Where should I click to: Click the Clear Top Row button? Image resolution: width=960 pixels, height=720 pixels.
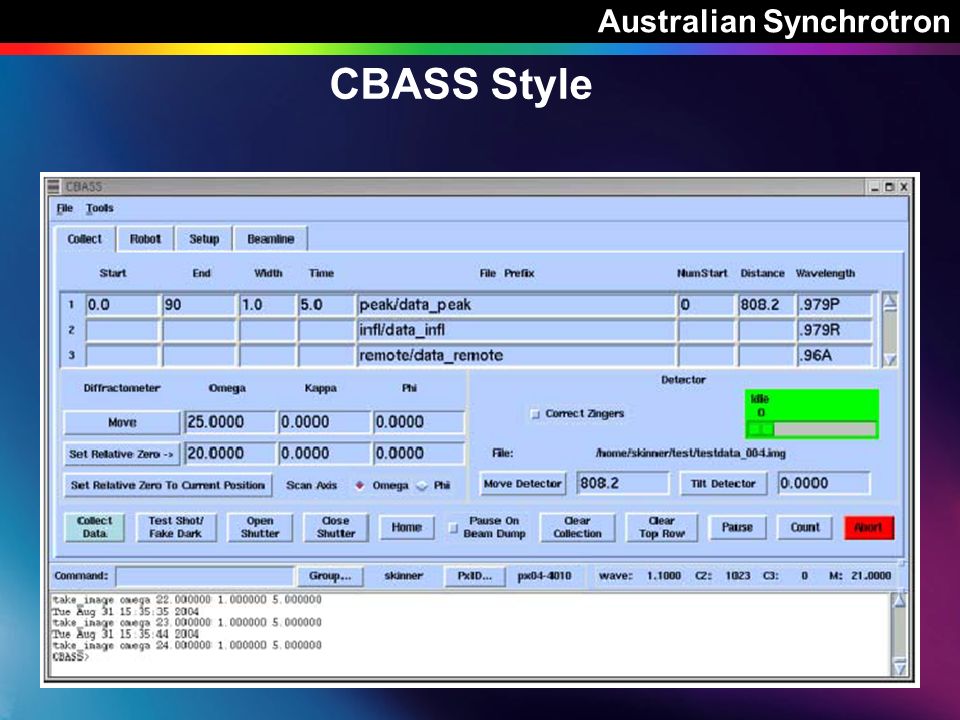tap(662, 527)
